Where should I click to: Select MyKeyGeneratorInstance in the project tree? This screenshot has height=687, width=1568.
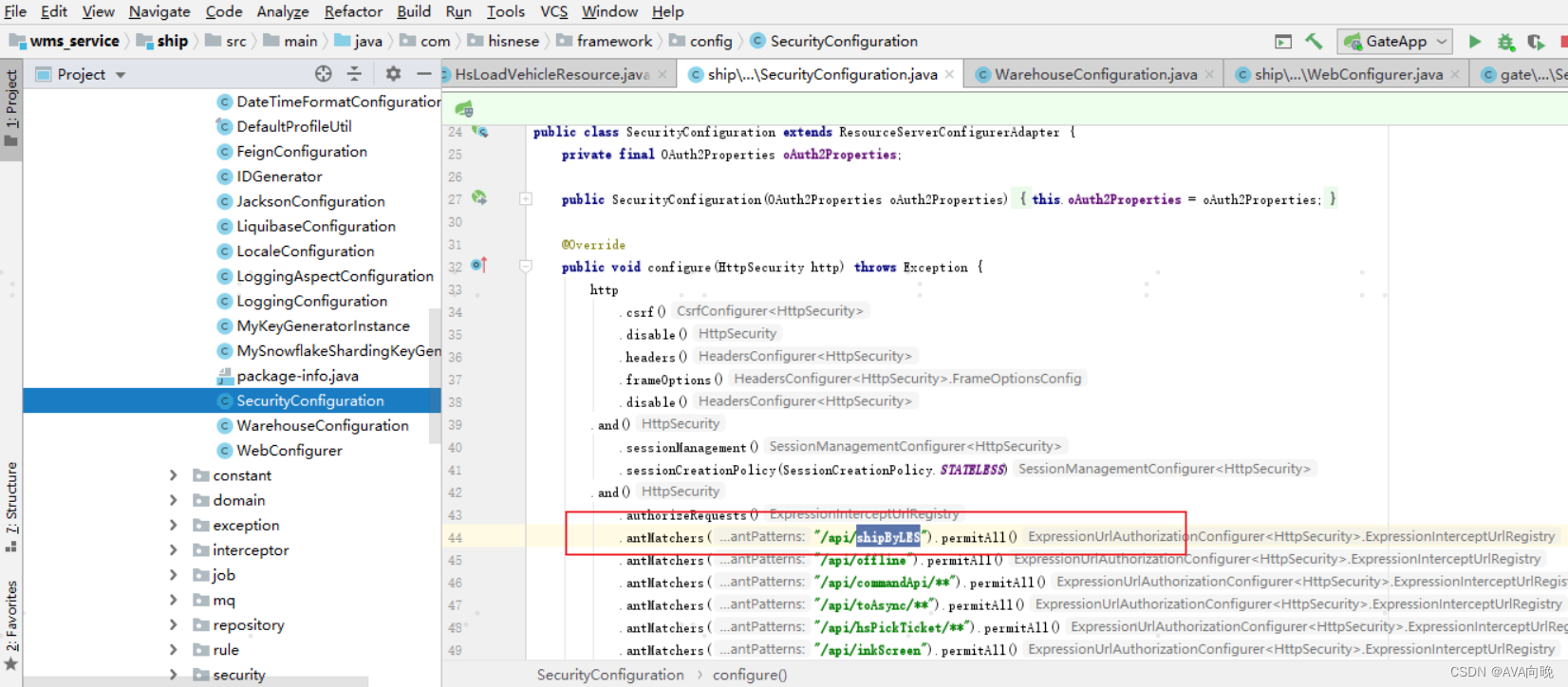click(323, 325)
